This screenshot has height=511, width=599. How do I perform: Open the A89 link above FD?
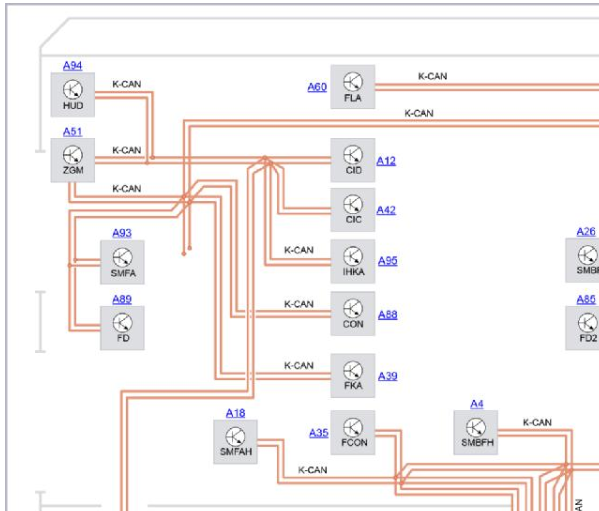coord(122,299)
